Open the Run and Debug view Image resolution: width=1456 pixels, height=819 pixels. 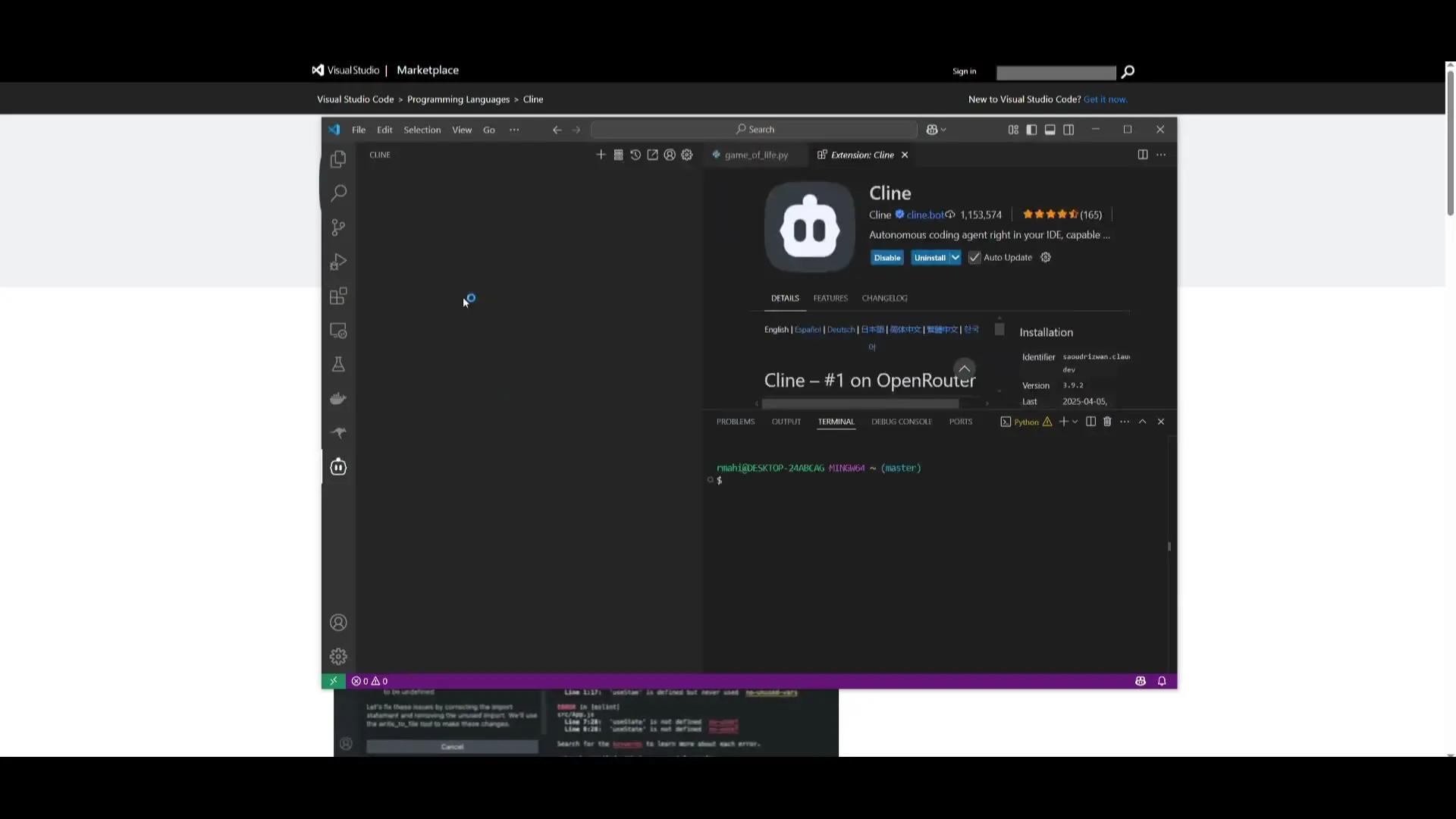338,262
